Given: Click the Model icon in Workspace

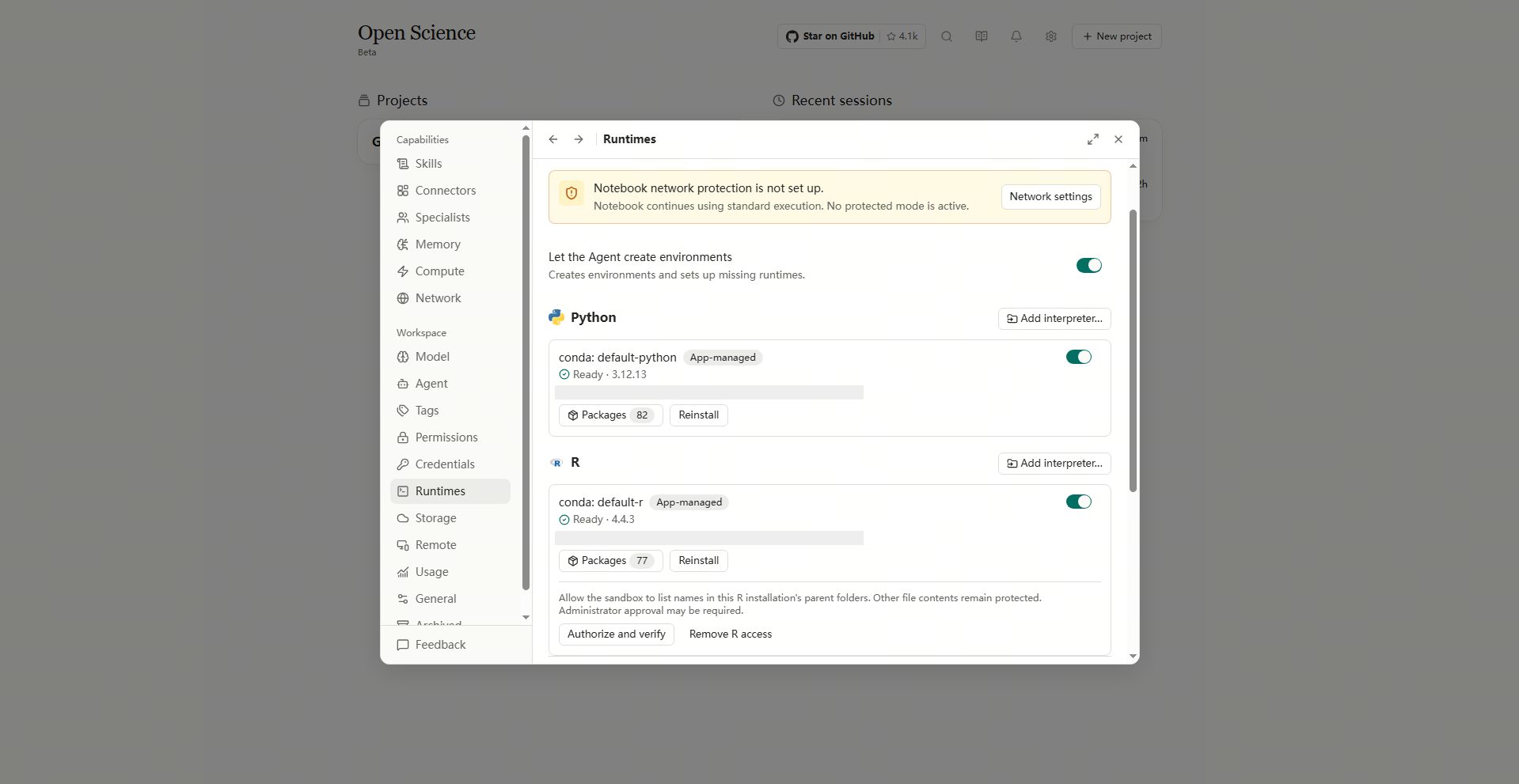Looking at the screenshot, I should pos(403,357).
